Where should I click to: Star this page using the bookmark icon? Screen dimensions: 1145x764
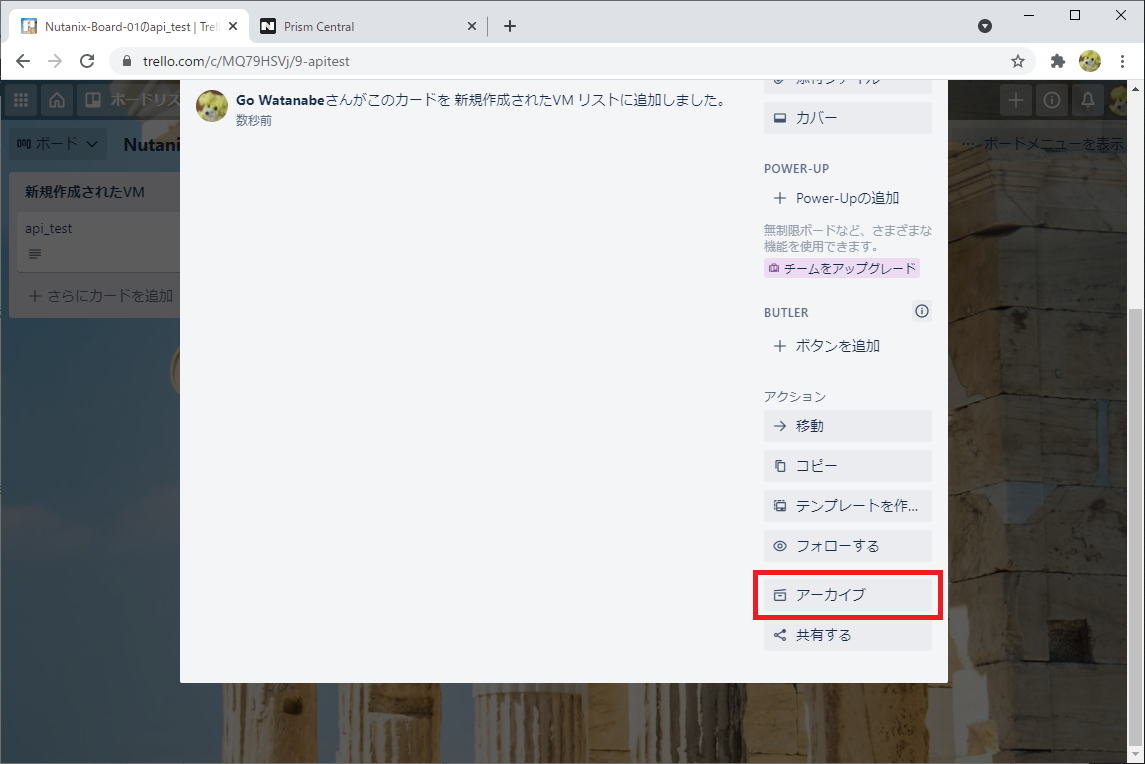1018,61
